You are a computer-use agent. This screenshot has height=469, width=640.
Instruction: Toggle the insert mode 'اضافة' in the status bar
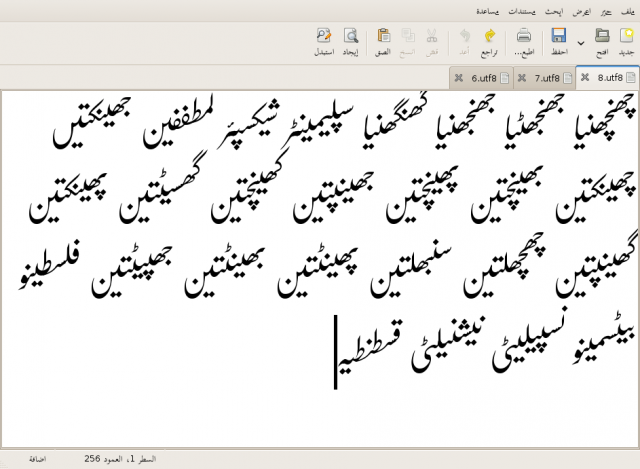coord(38,459)
